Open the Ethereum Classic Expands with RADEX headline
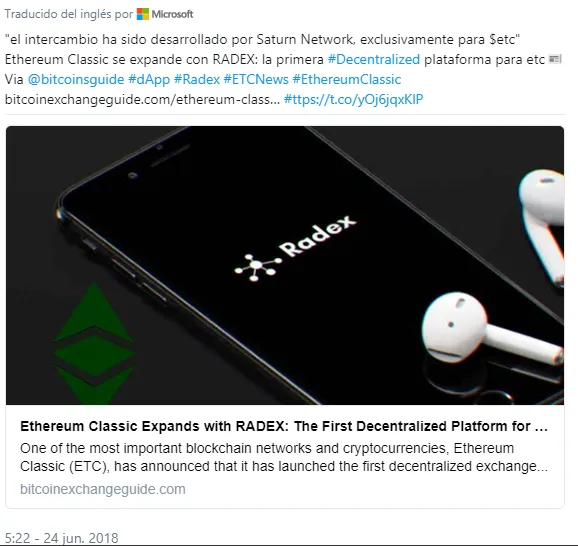The width and height of the screenshot is (578, 546). coord(284,426)
